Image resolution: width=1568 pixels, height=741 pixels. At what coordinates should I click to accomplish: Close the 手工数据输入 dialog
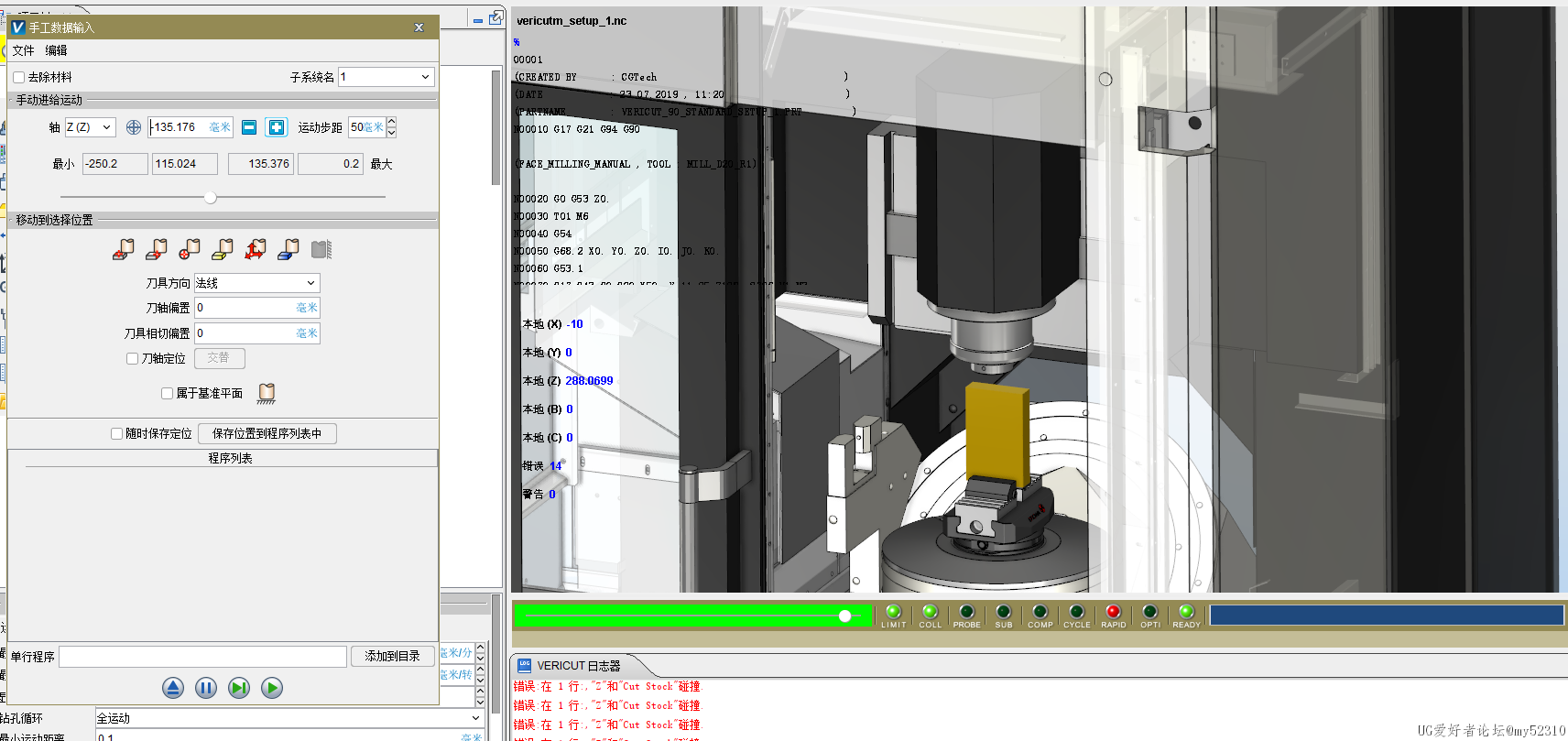tap(419, 27)
